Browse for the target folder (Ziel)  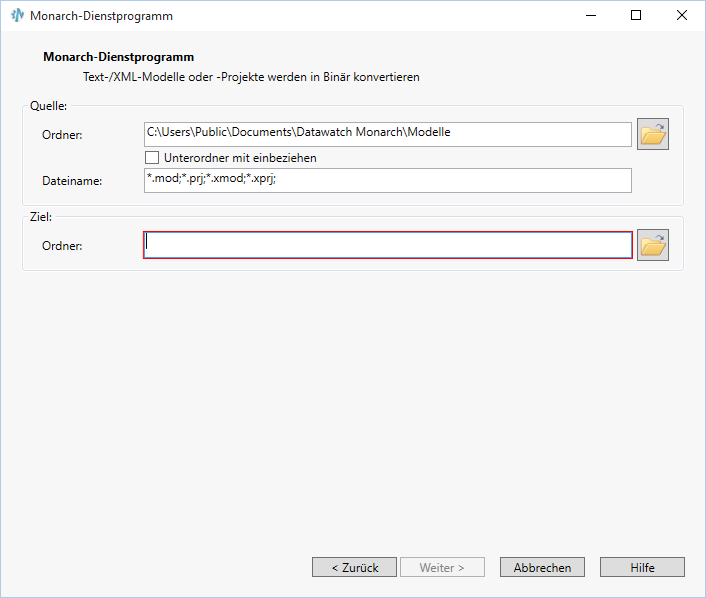coord(653,245)
